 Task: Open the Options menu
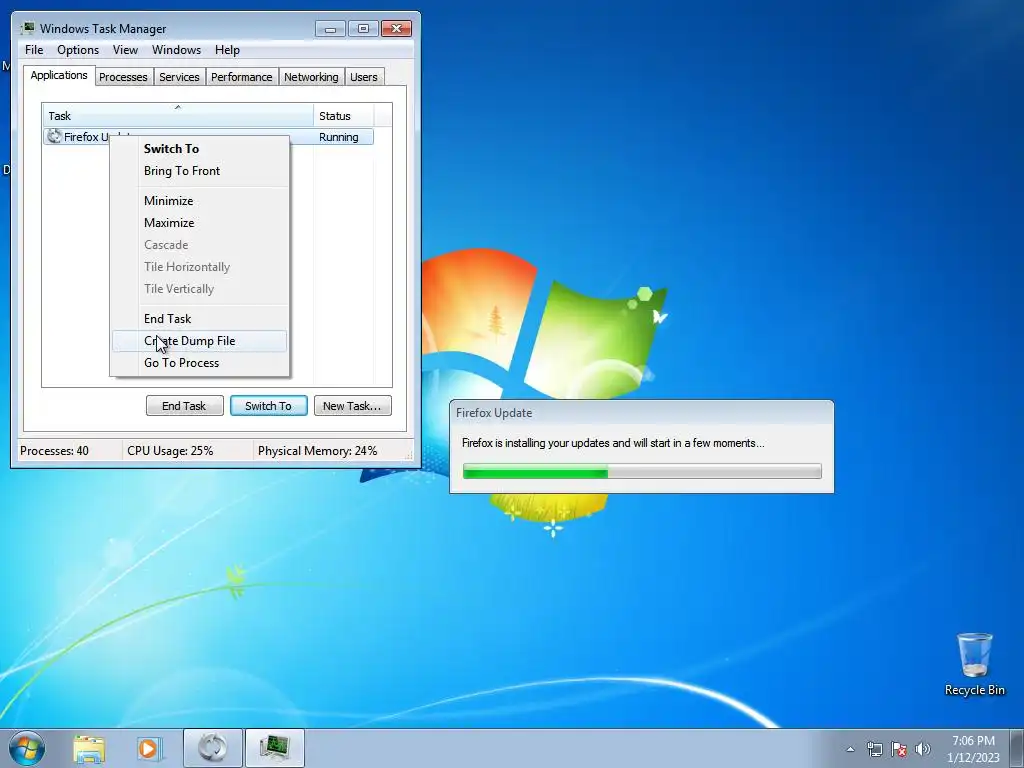[78, 50]
